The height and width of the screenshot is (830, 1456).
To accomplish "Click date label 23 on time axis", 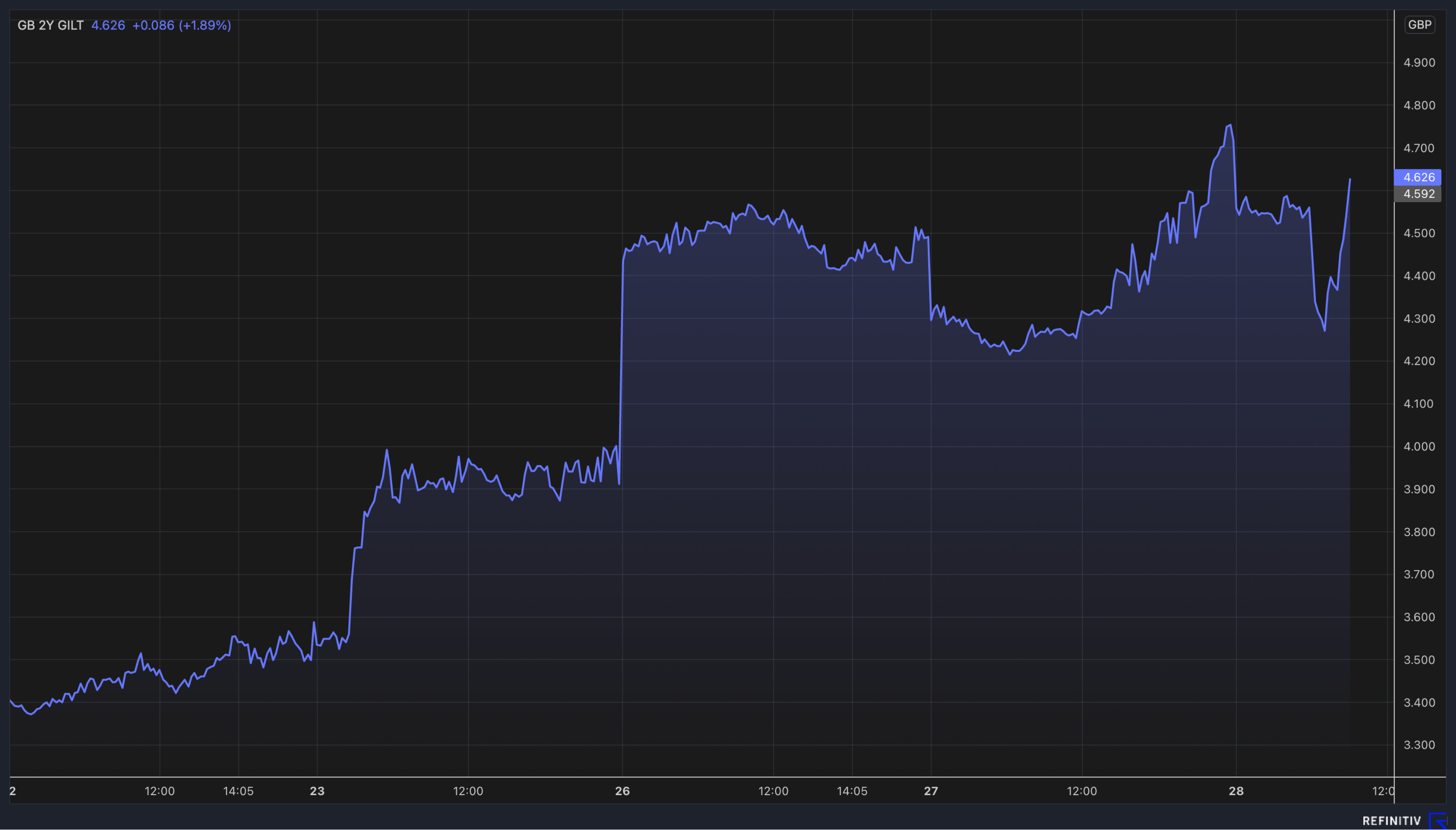I will point(317,791).
